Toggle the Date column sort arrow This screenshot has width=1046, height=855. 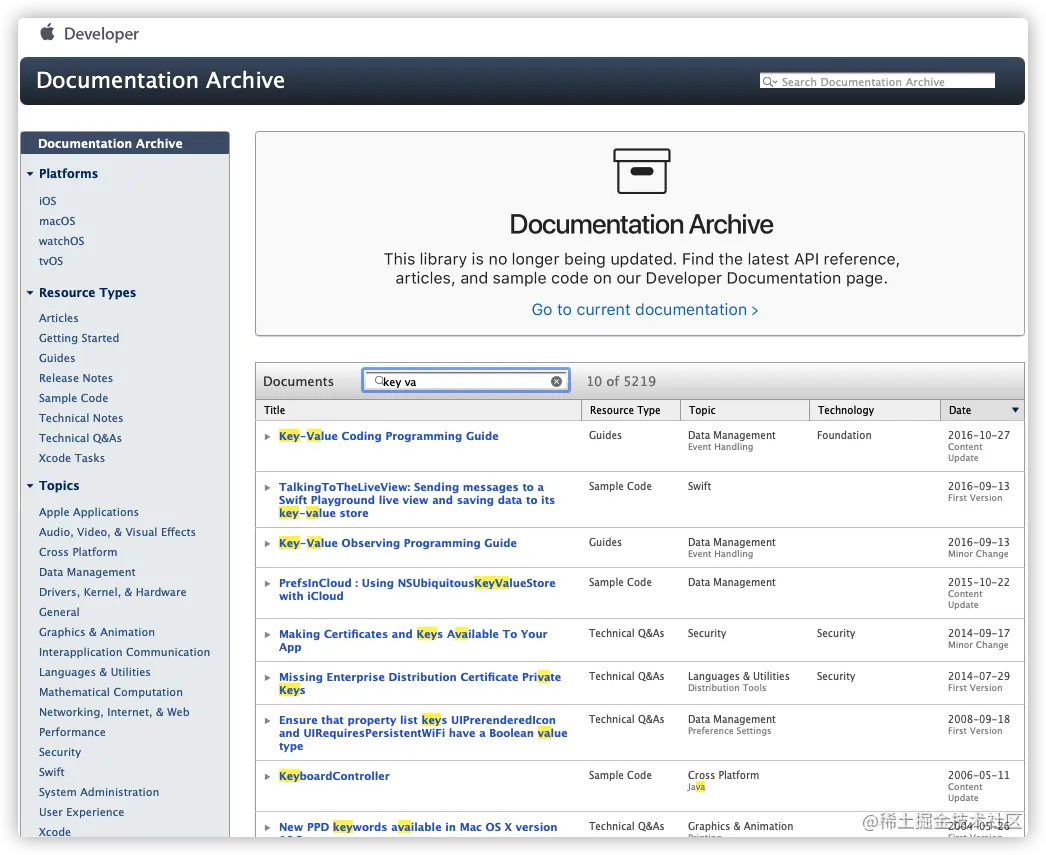pyautogui.click(x=1015, y=410)
